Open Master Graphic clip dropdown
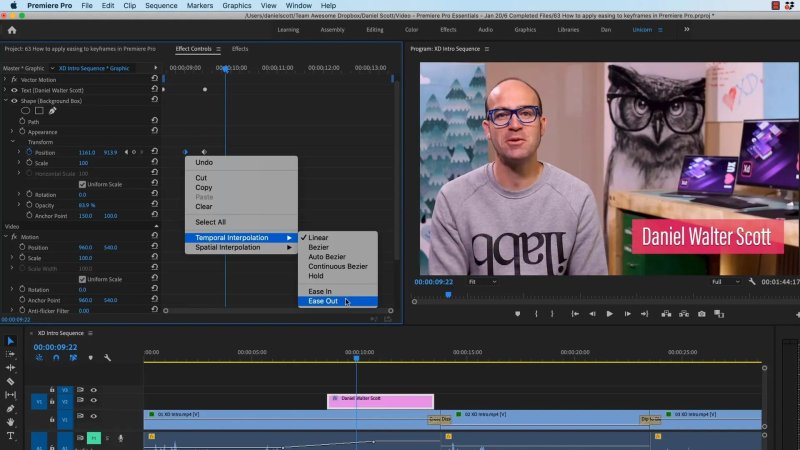The height and width of the screenshot is (450, 800). click(x=52, y=68)
